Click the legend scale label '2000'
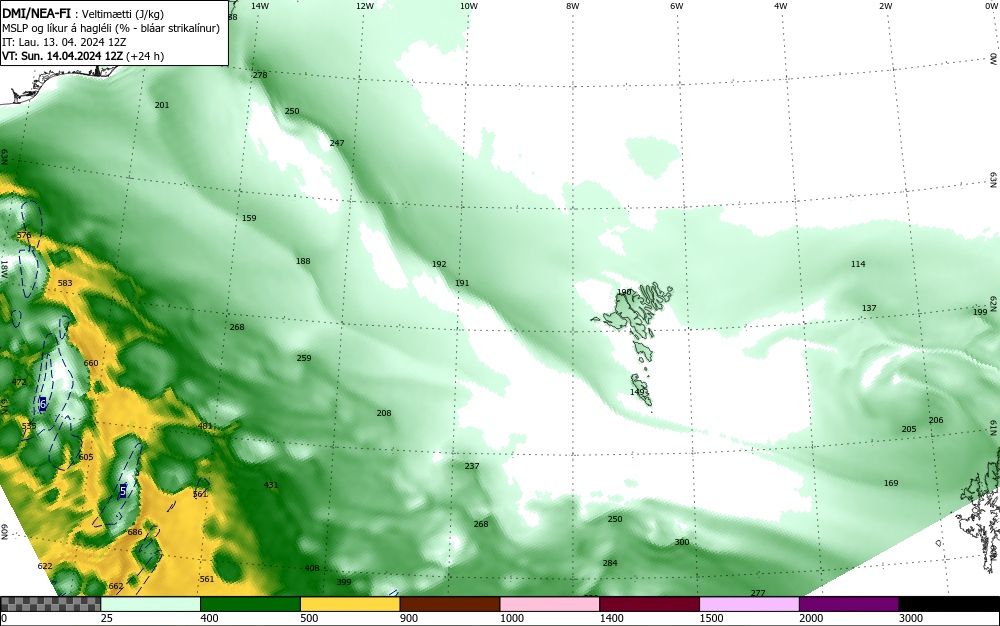 click(x=811, y=618)
